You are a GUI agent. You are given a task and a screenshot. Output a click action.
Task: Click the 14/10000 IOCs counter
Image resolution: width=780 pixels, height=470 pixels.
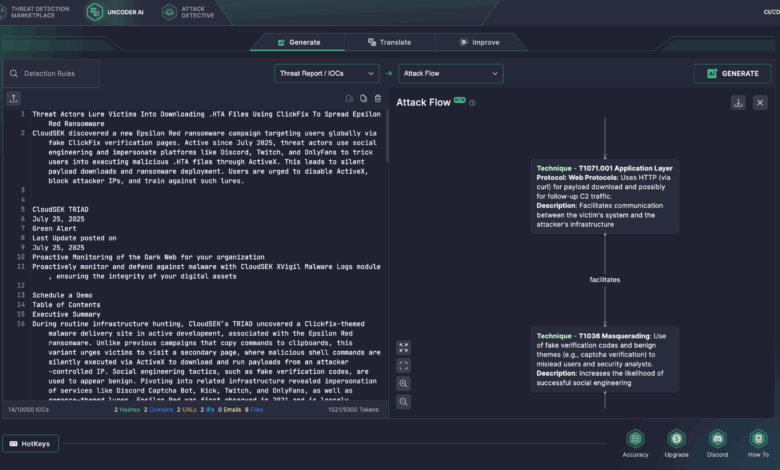(28, 410)
